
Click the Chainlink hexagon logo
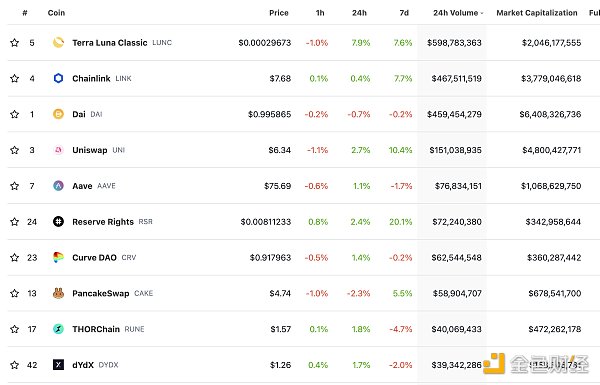pos(58,78)
